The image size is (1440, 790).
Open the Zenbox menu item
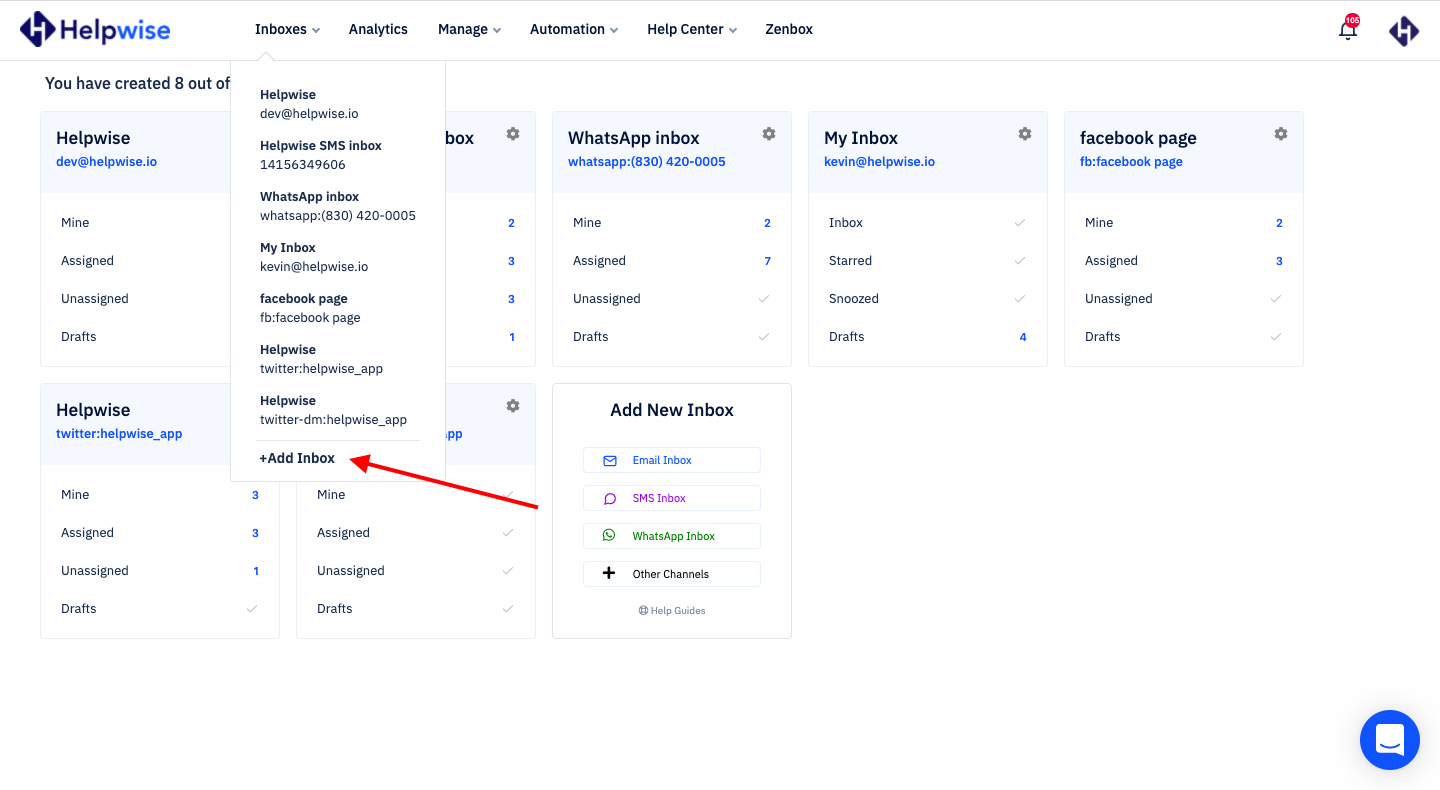788,29
